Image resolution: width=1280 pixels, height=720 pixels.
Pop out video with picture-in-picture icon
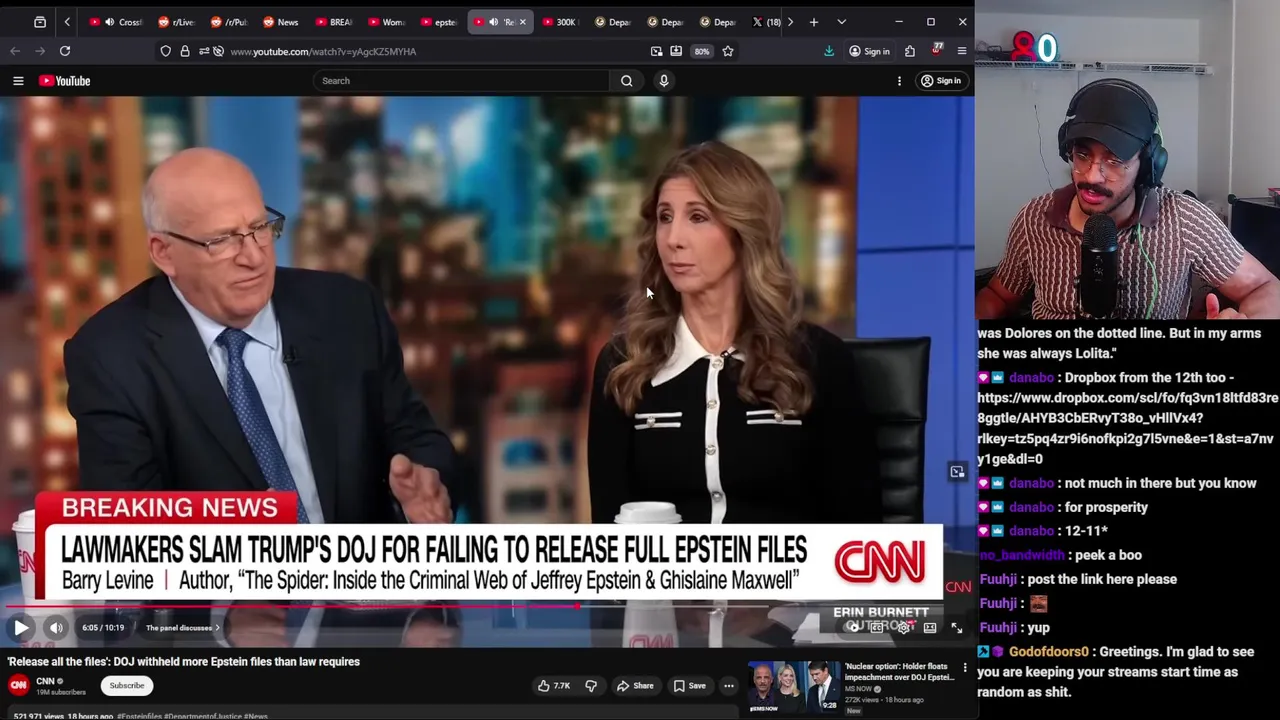click(x=656, y=51)
